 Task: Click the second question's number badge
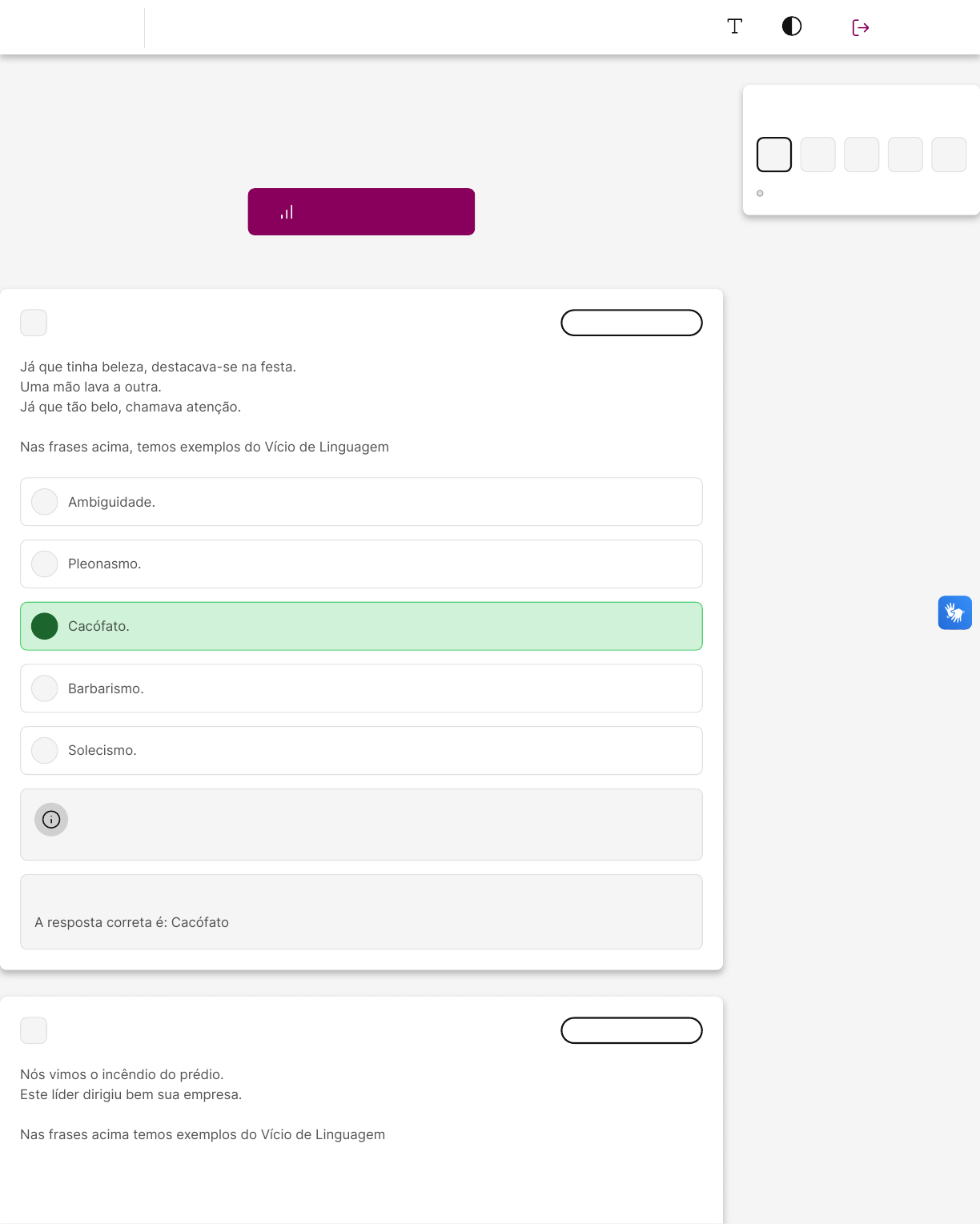point(34,1030)
